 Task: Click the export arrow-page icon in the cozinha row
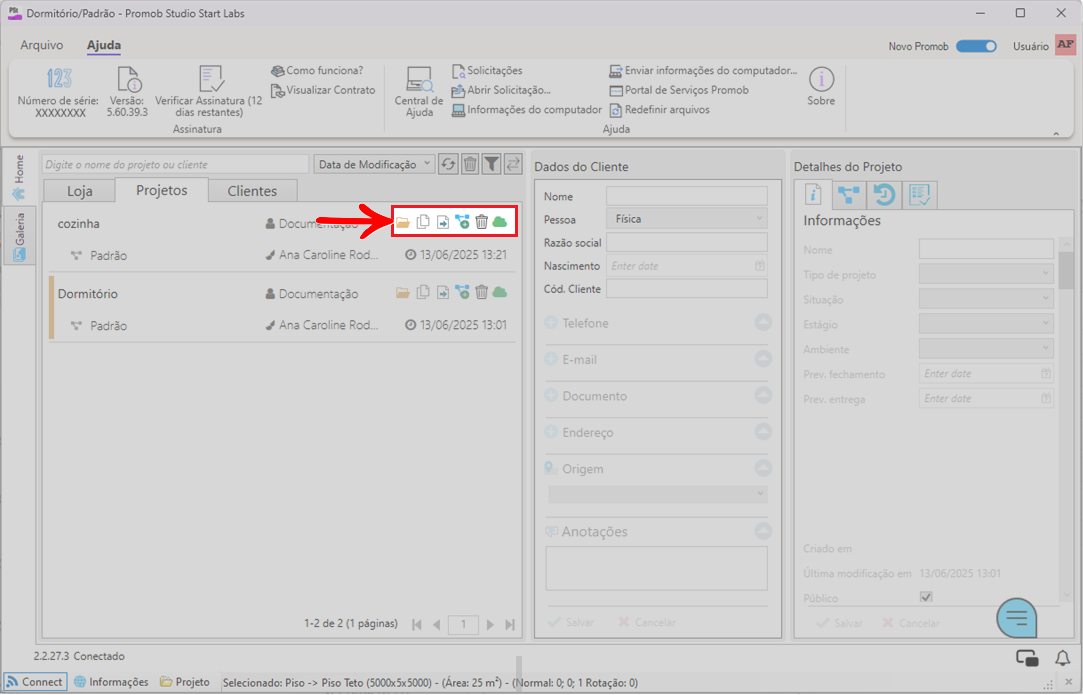(443, 222)
